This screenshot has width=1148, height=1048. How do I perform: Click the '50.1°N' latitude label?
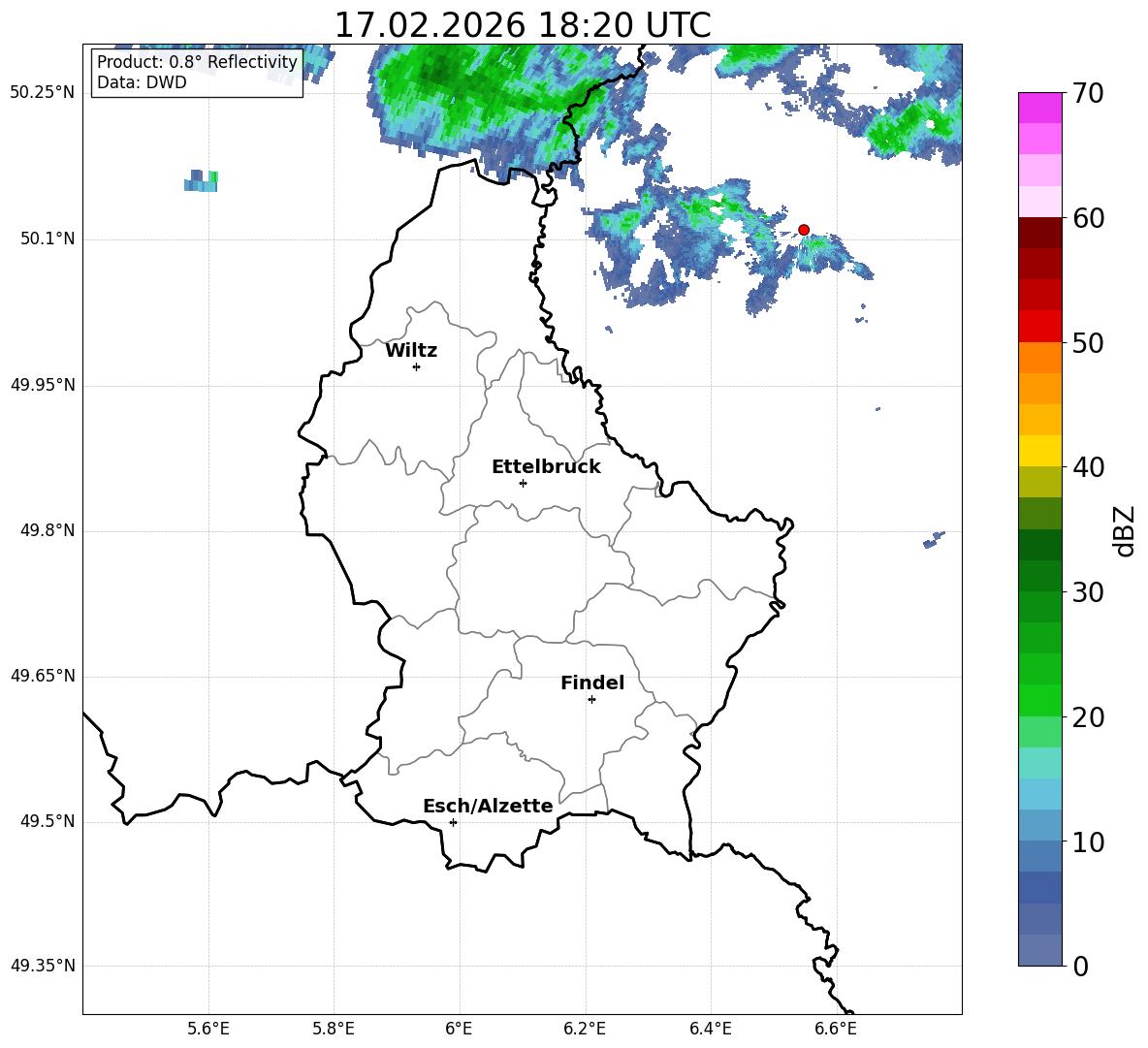pyautogui.click(x=48, y=239)
